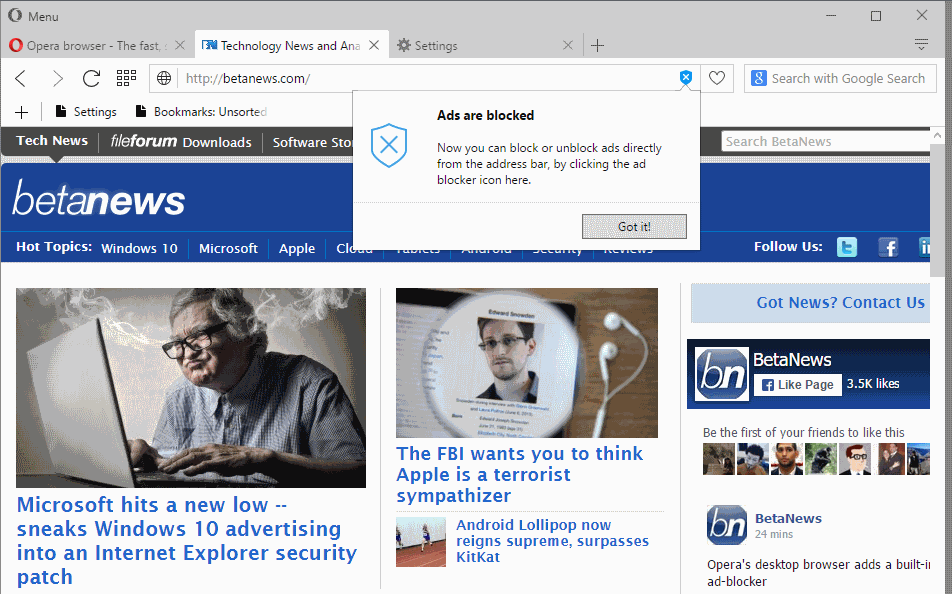
Task: Open the Got News? Contact Us link
Action: 840,302
